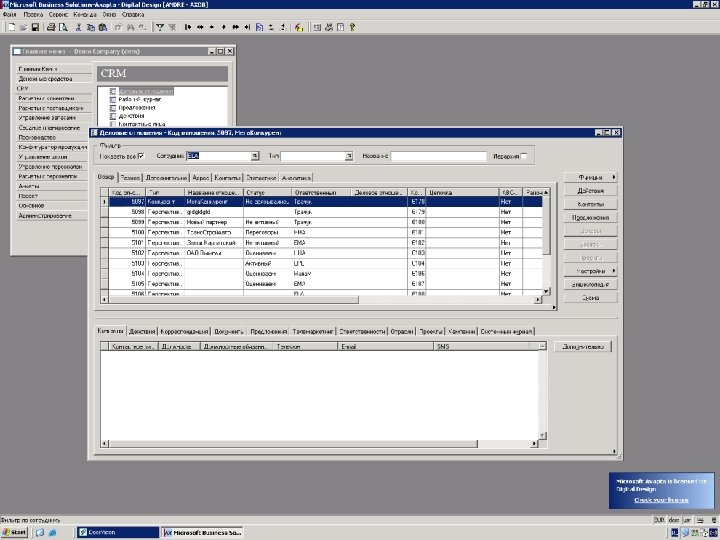Click the previous page double-arrow icon

pos(200,27)
